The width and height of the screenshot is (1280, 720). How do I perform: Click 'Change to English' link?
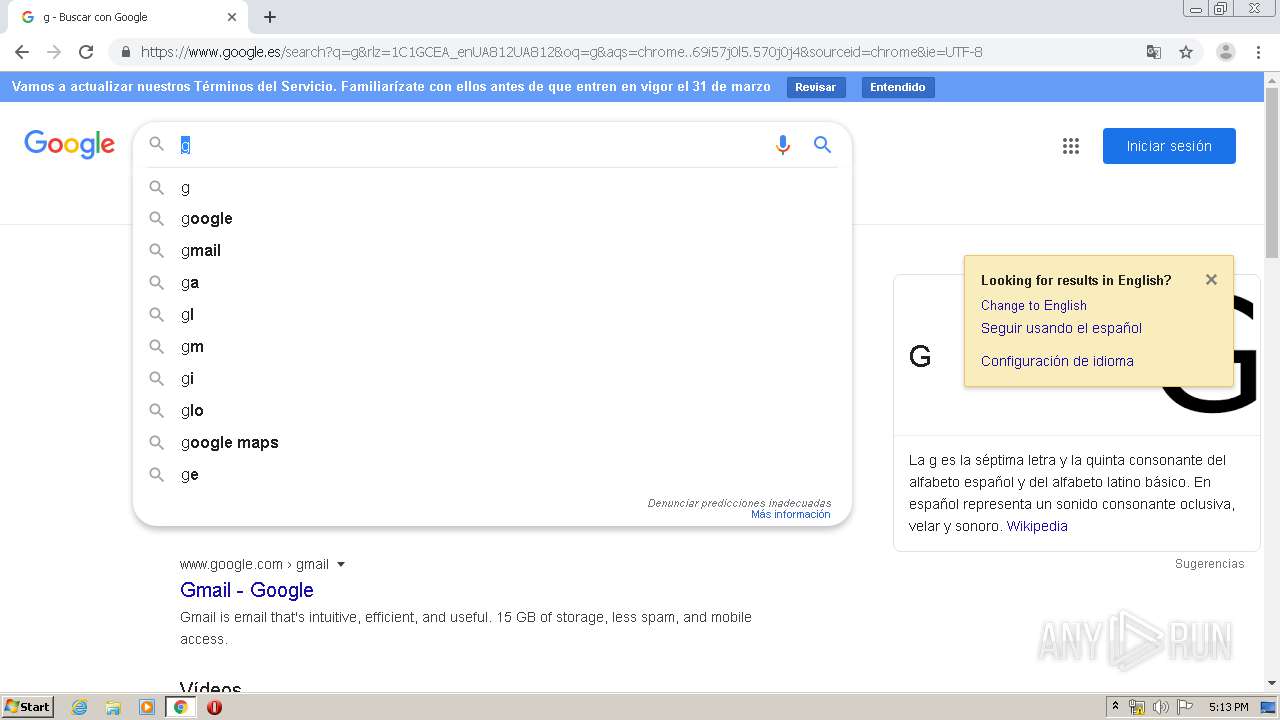[1033, 306]
